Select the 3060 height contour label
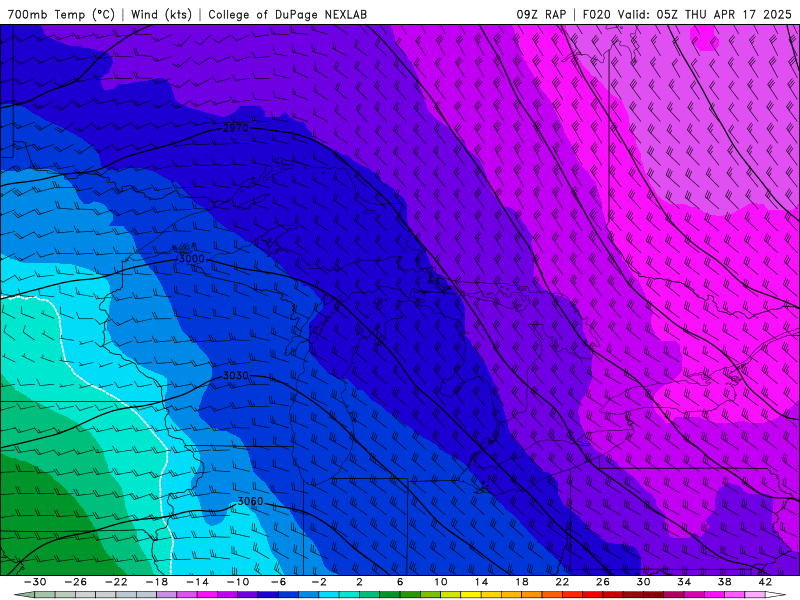This screenshot has width=800, height=600. coord(251,502)
